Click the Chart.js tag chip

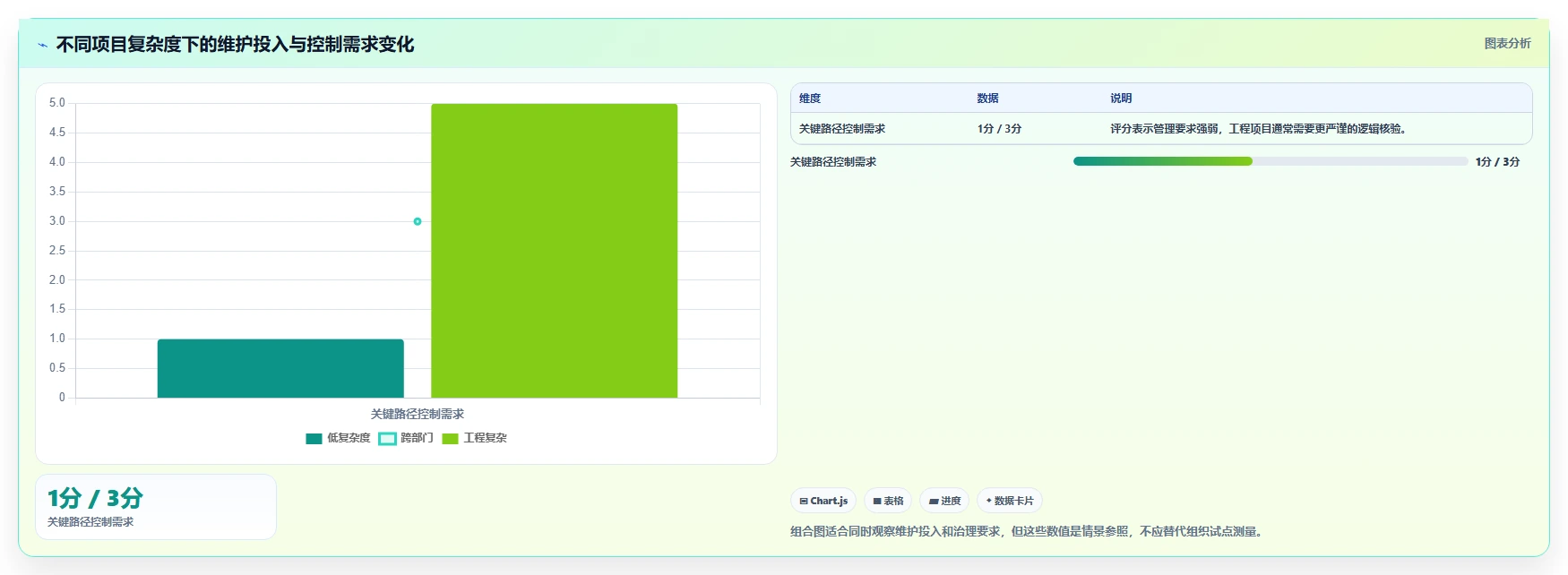click(823, 501)
